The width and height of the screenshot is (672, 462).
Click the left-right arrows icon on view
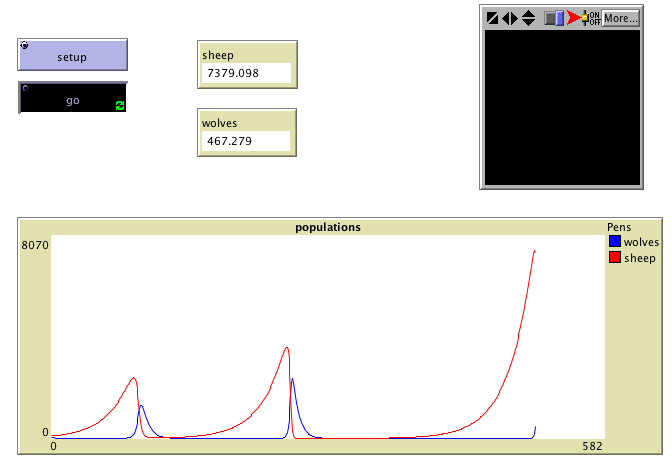[510, 18]
